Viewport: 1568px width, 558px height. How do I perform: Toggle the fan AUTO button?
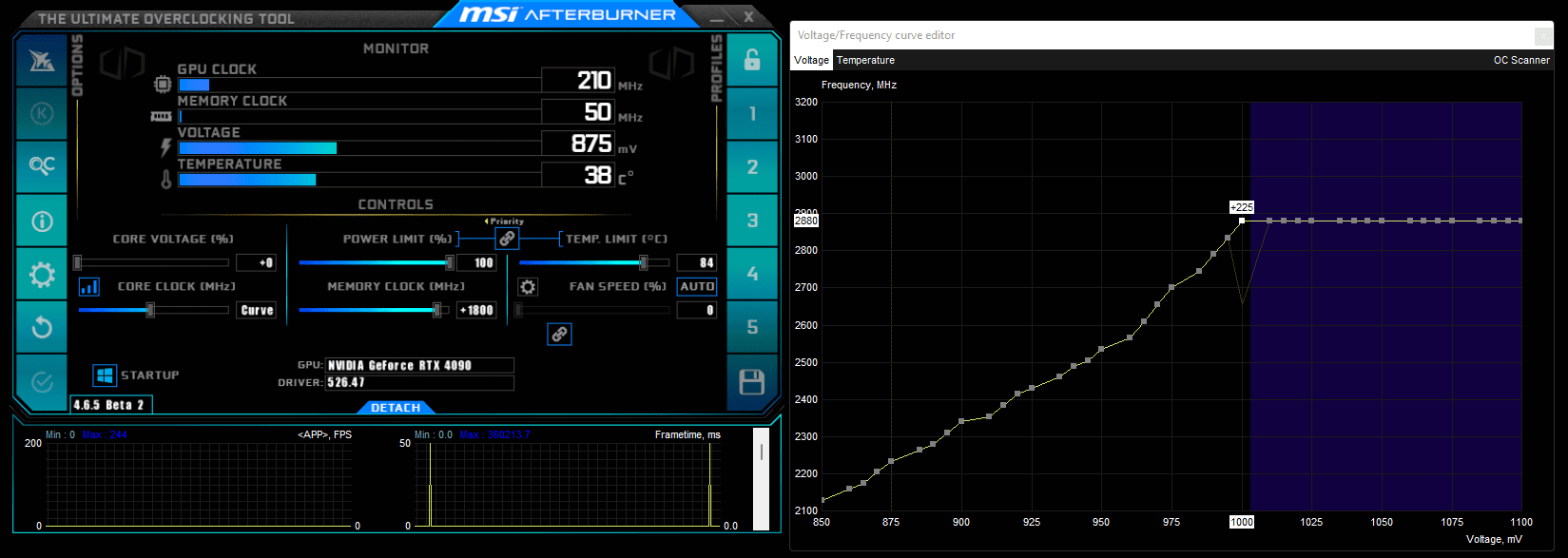tap(697, 286)
